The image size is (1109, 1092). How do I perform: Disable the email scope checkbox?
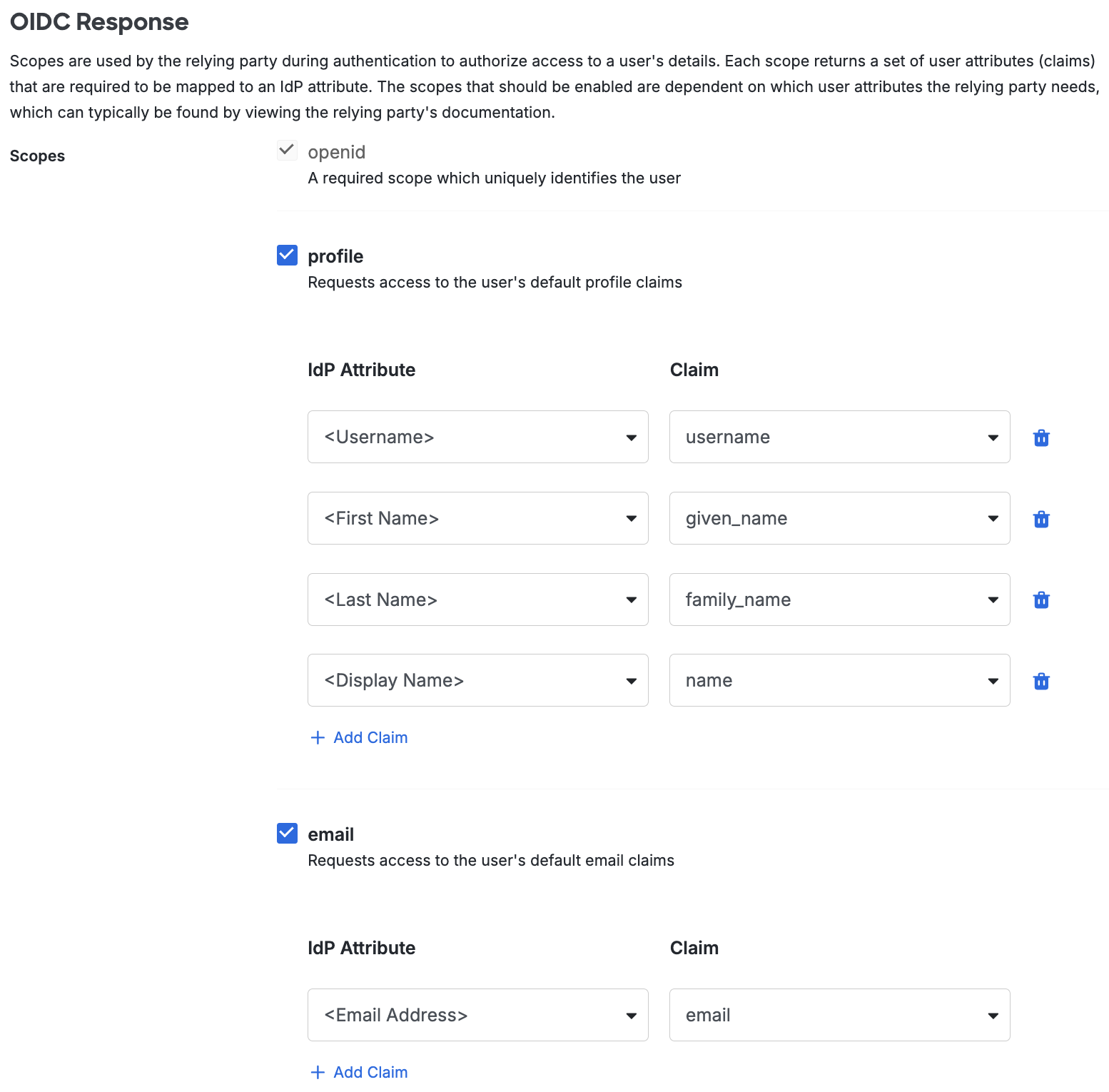pos(286,833)
